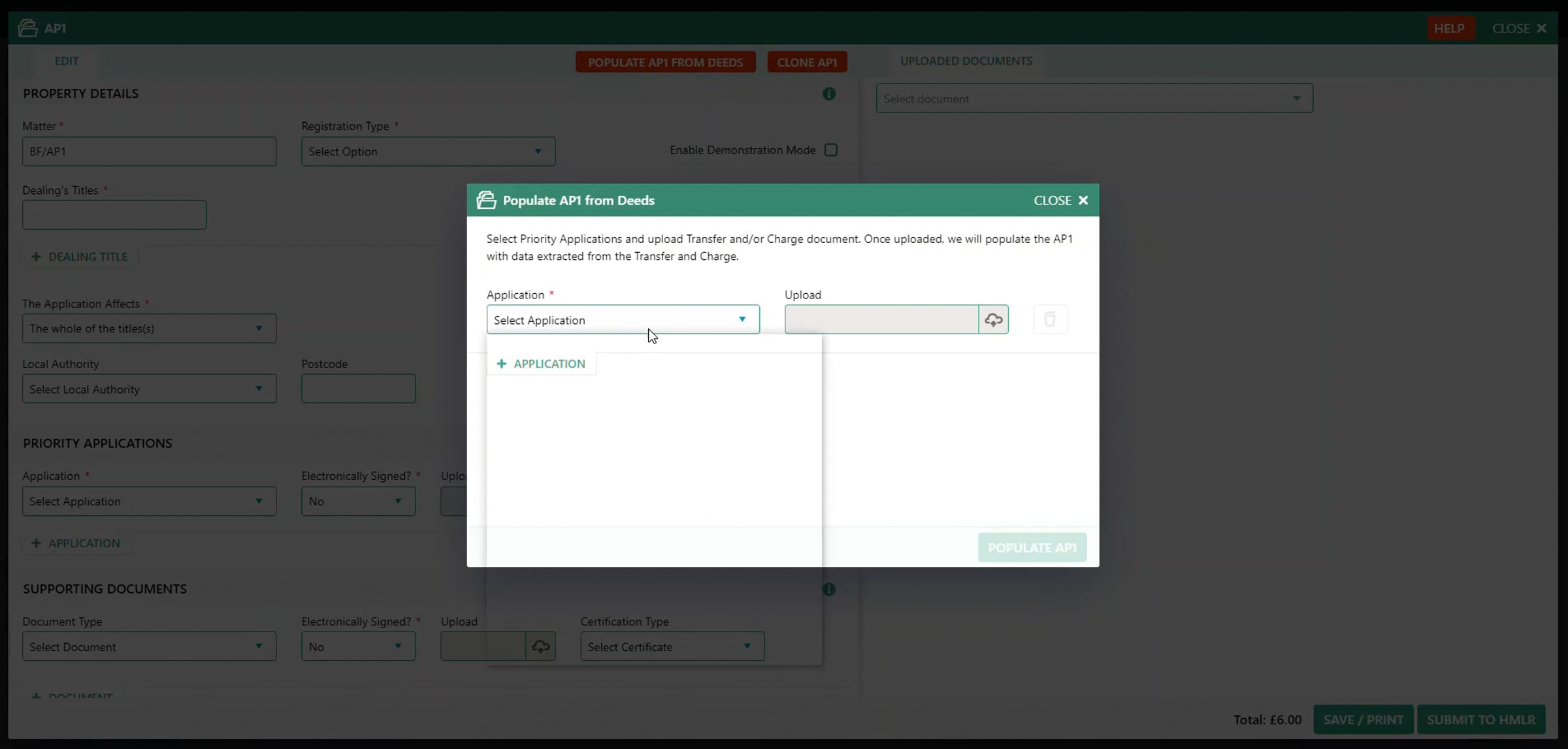Screen dimensions: 1568x749
Task: Open the Select Local Authority dropdown
Action: 149,389
